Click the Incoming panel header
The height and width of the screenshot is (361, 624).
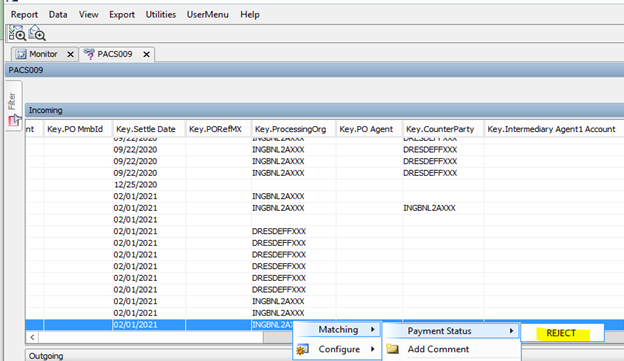coord(324,110)
